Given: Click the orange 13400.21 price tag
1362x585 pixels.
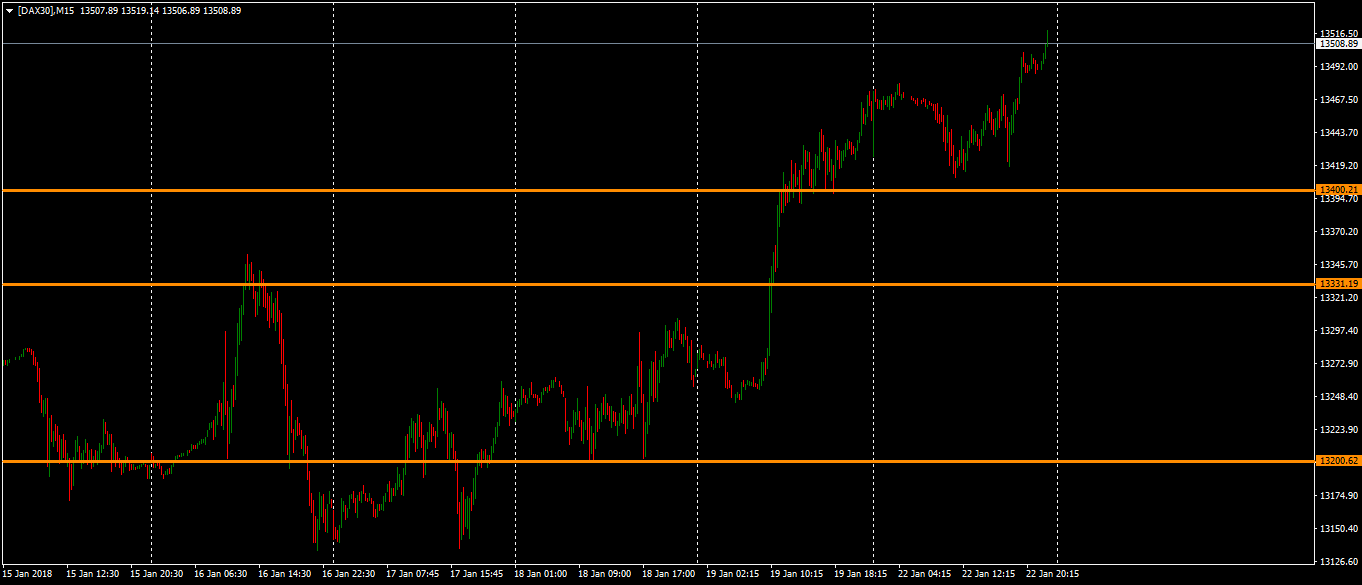Looking at the screenshot, I should click(x=1338, y=190).
